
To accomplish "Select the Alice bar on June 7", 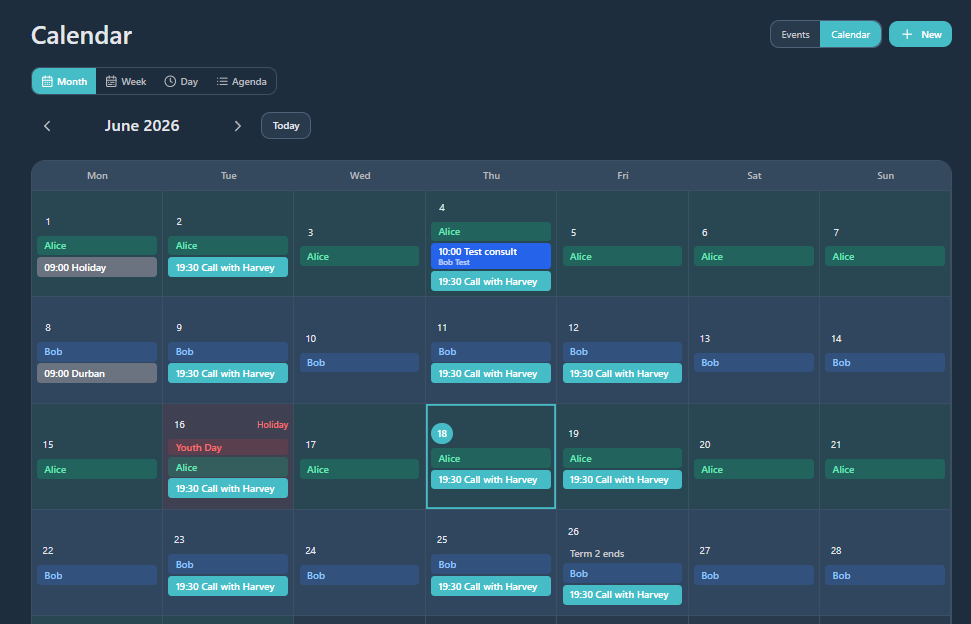I will click(885, 256).
